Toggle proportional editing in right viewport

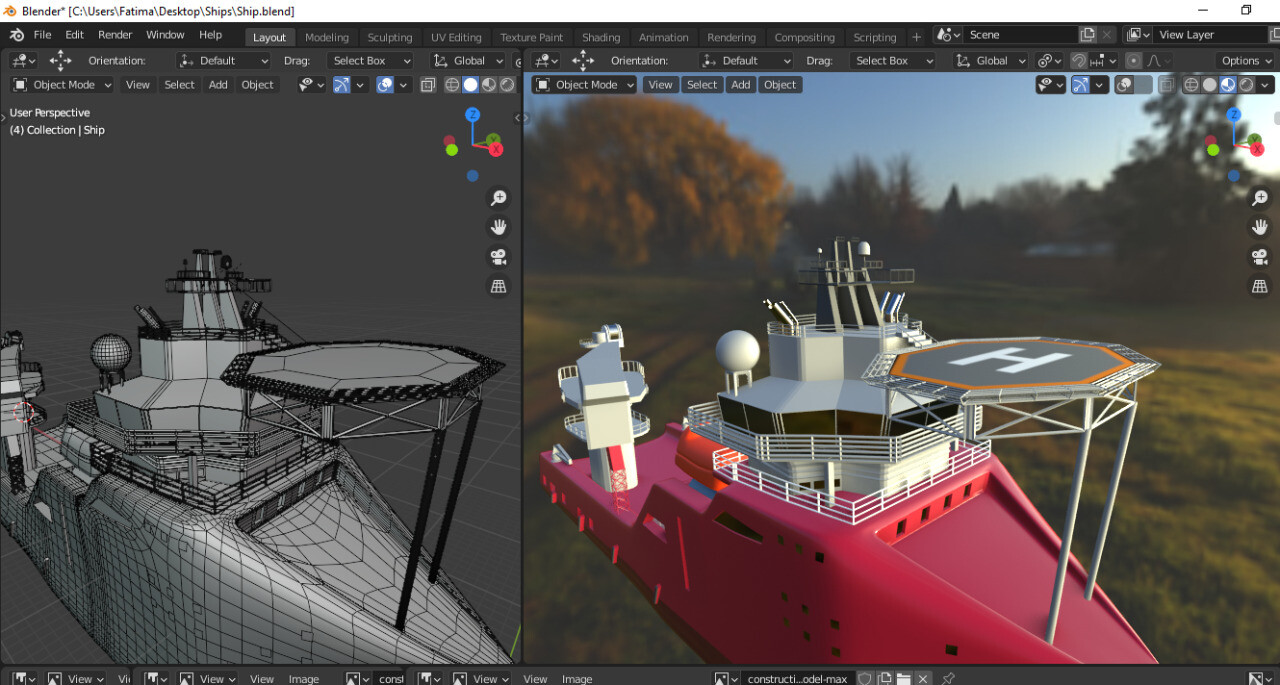coord(1133,61)
